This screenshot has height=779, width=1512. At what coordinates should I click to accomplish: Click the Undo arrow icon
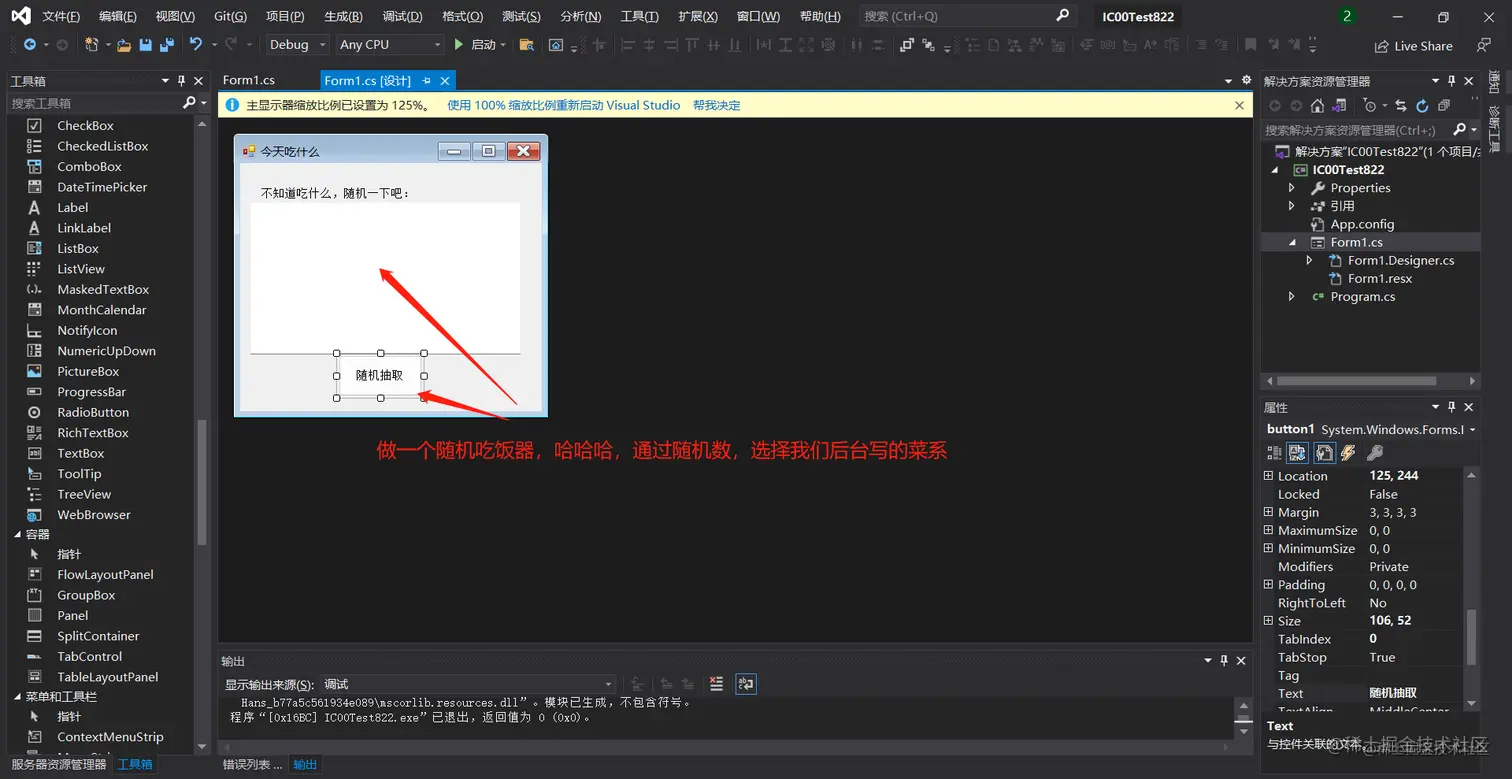(196, 44)
